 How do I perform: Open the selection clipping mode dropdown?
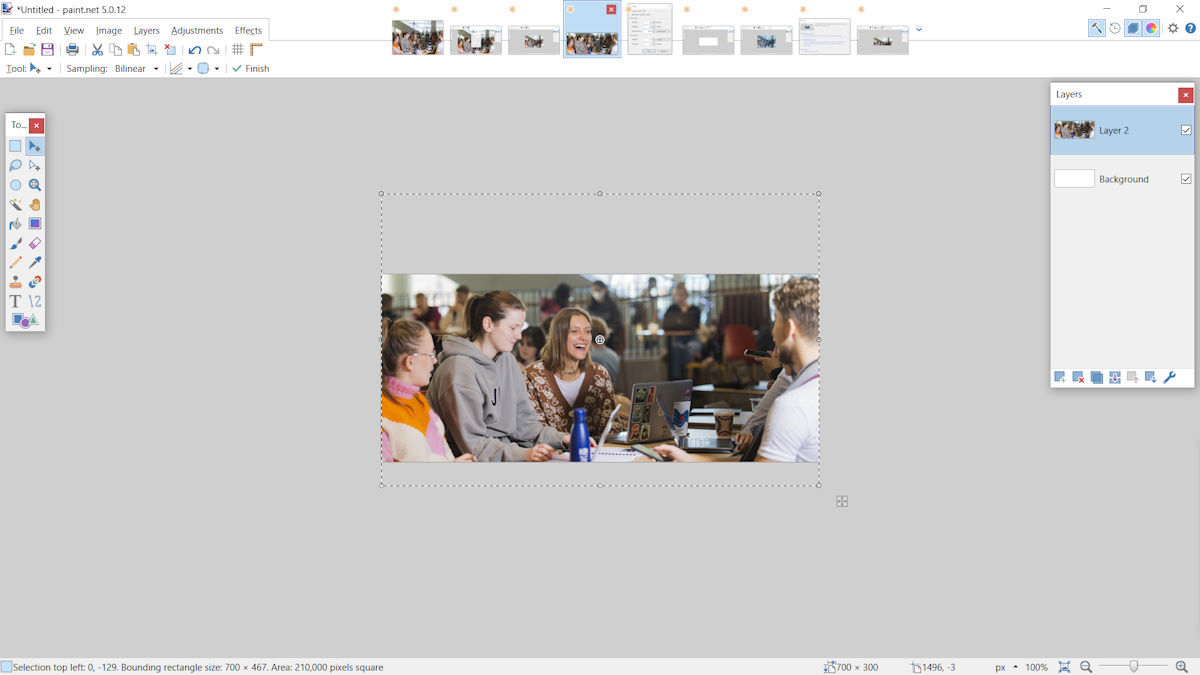coord(208,69)
